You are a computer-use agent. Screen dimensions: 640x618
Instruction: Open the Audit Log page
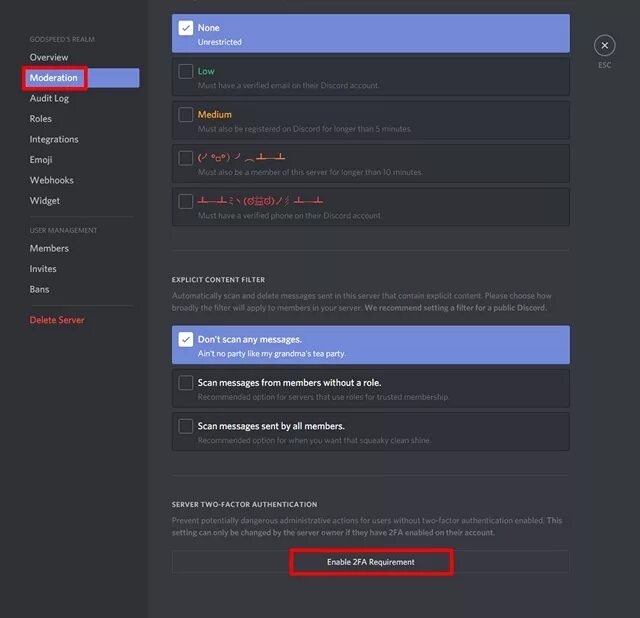click(x=49, y=98)
